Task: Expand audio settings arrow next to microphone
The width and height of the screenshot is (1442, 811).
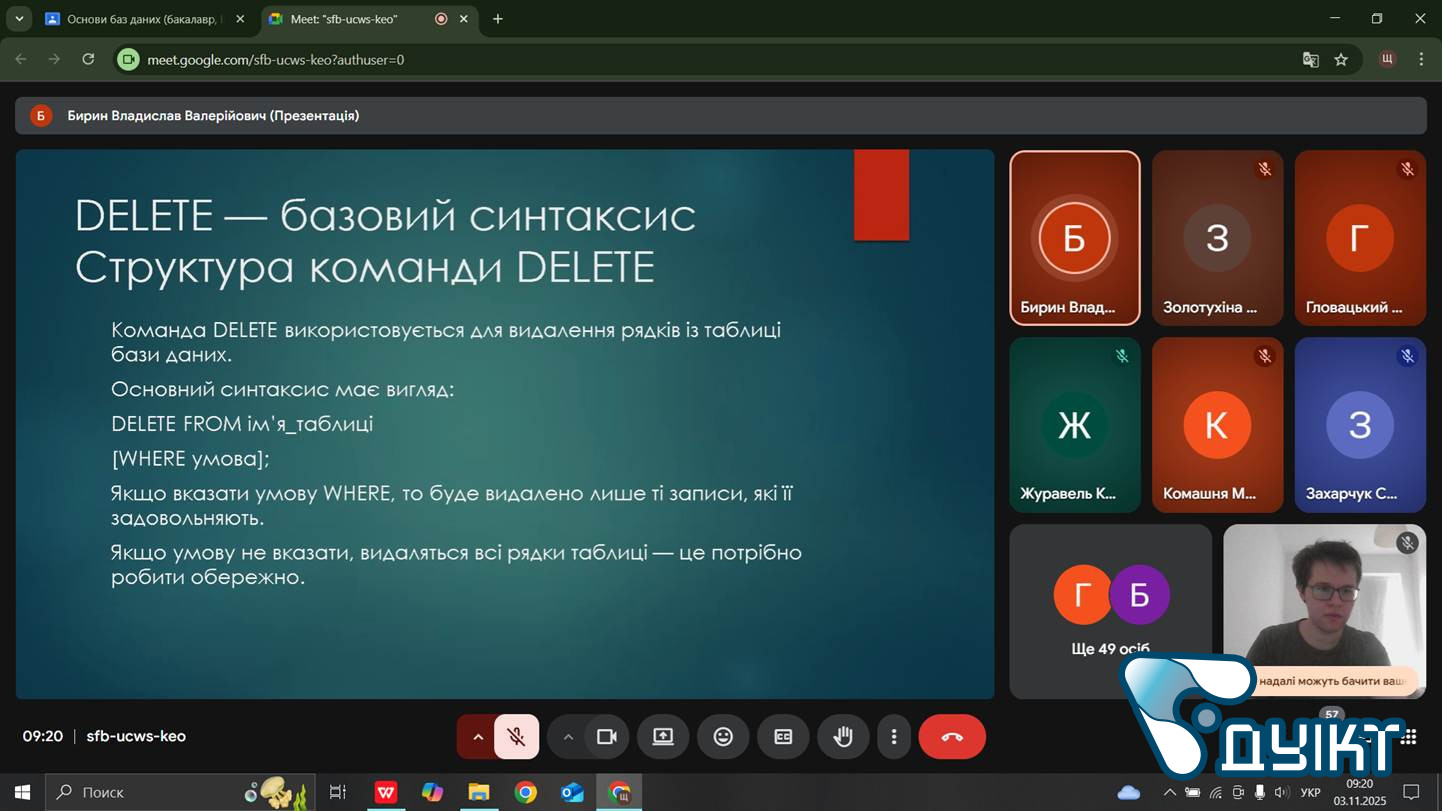Action: [478, 737]
